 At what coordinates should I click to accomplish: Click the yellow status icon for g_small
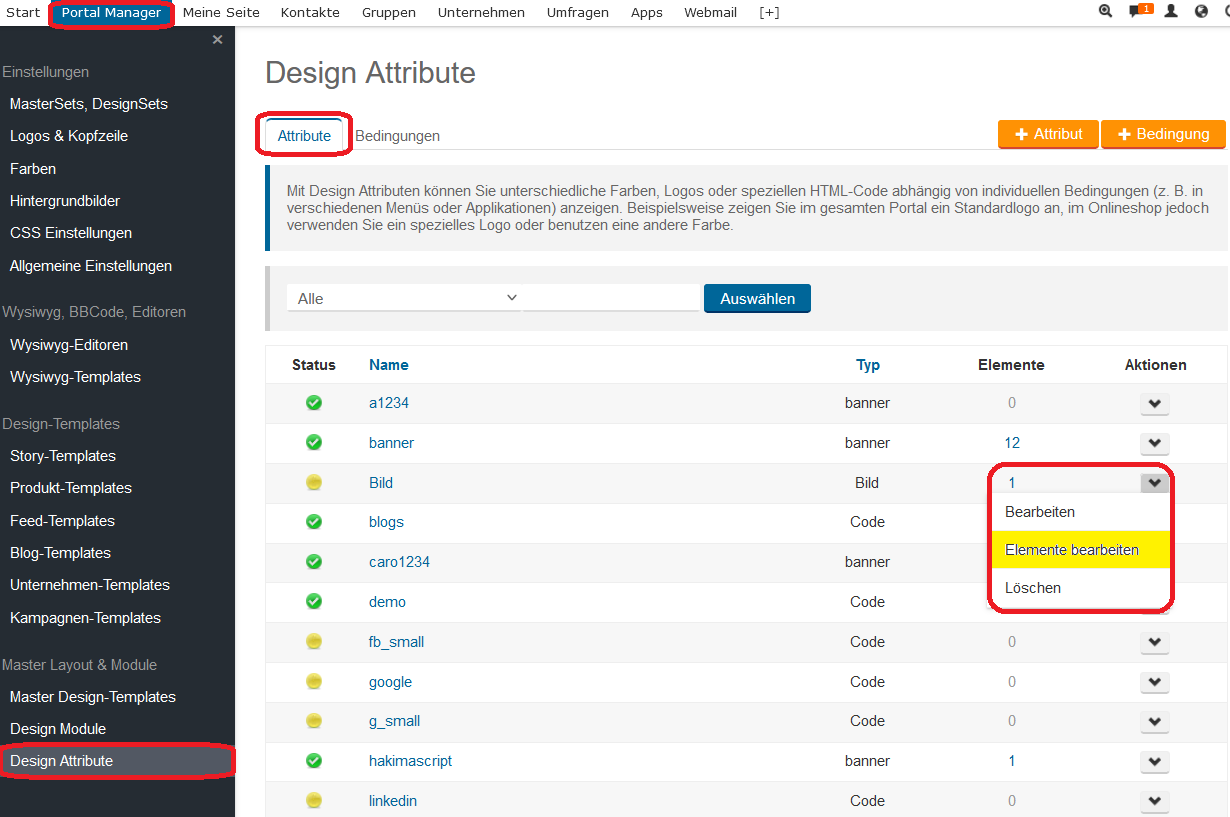click(314, 721)
